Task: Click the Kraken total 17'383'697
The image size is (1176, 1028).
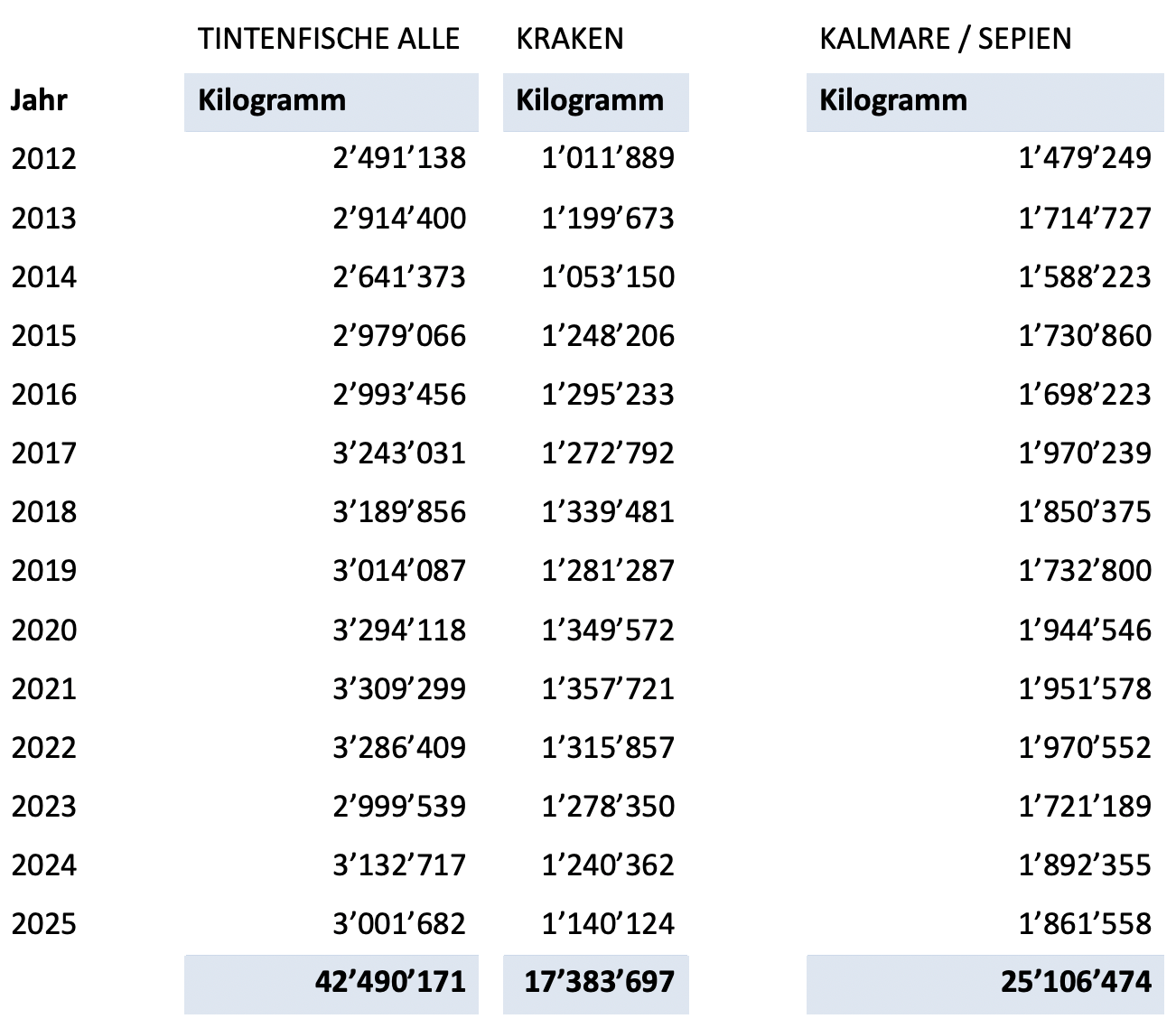Action: [599, 982]
